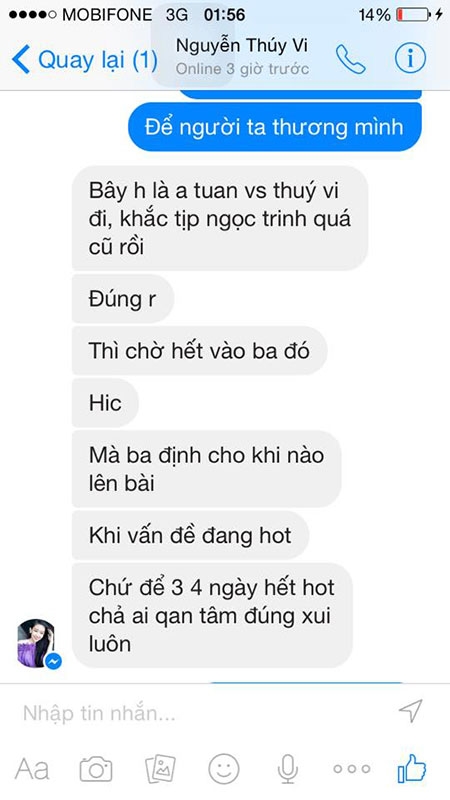450x800 pixels.
Task: Tap the microphone voice message icon
Action: click(288, 769)
